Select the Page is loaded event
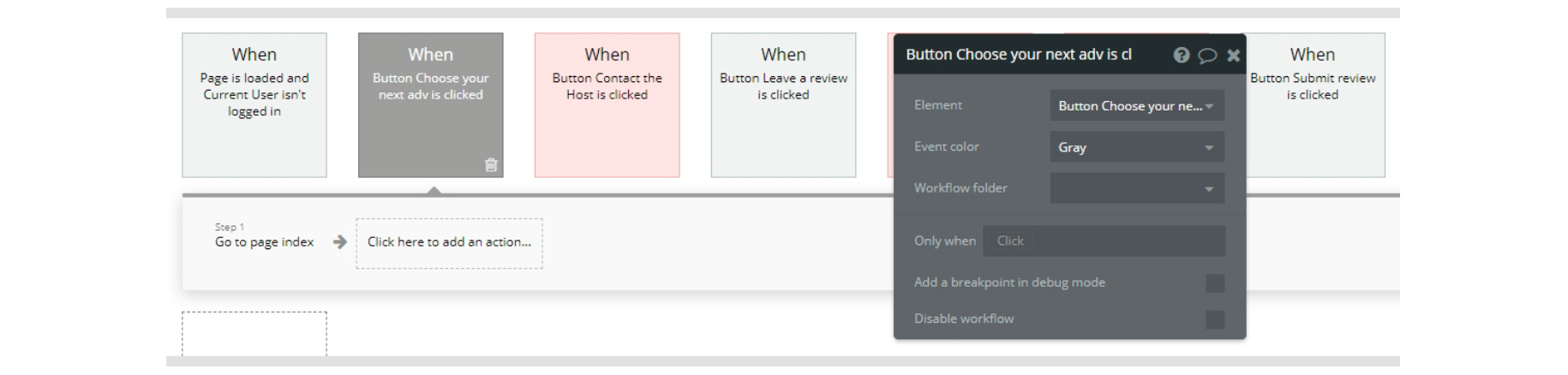This screenshot has width=1568, height=375. coord(254,104)
